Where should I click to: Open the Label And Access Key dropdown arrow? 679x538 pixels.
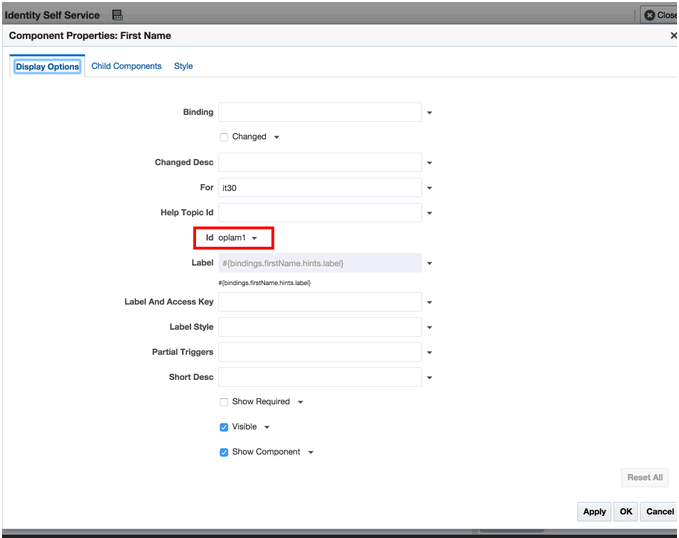point(430,302)
